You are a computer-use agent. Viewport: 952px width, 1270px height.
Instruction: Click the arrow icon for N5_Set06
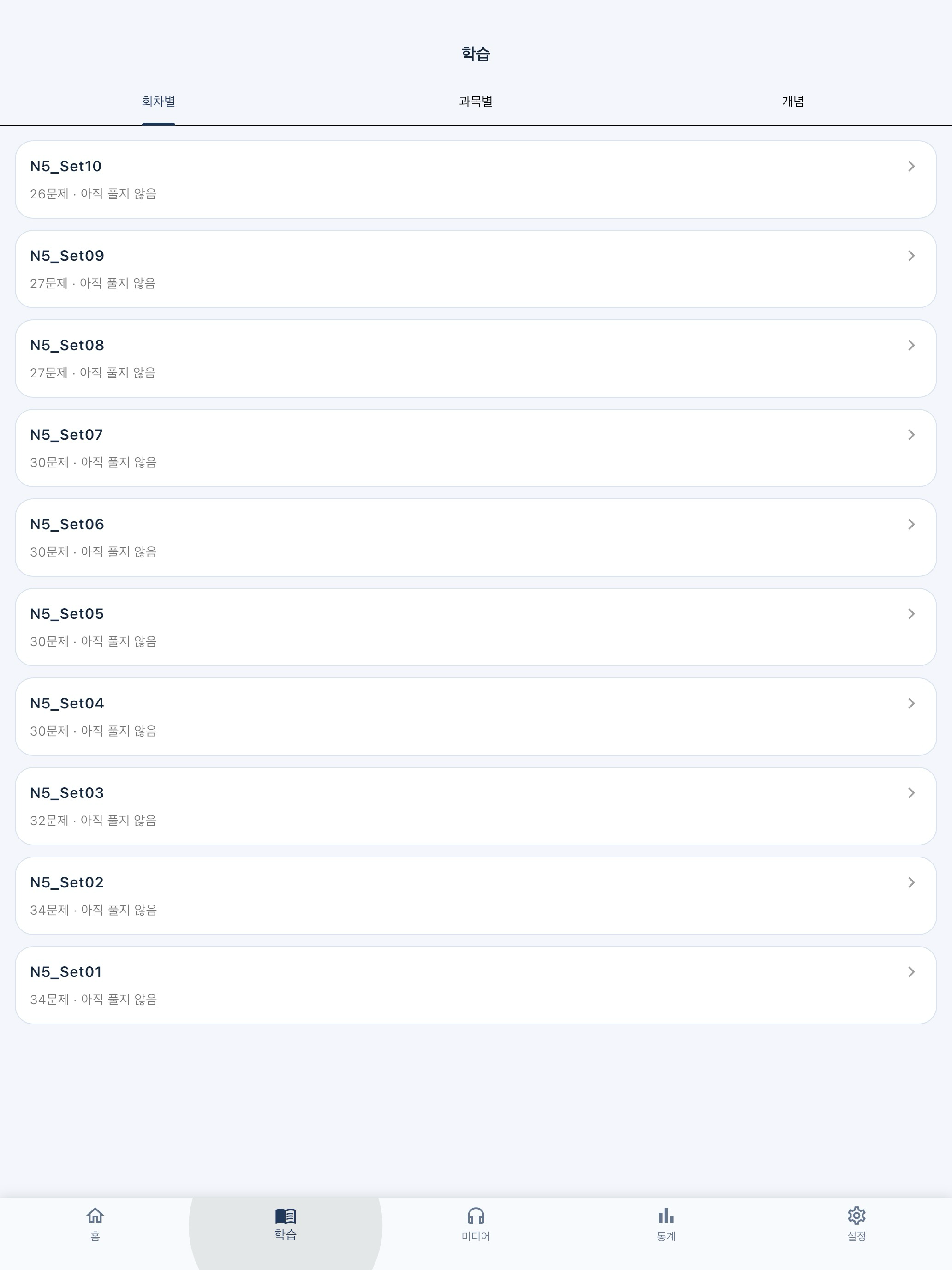(x=911, y=525)
